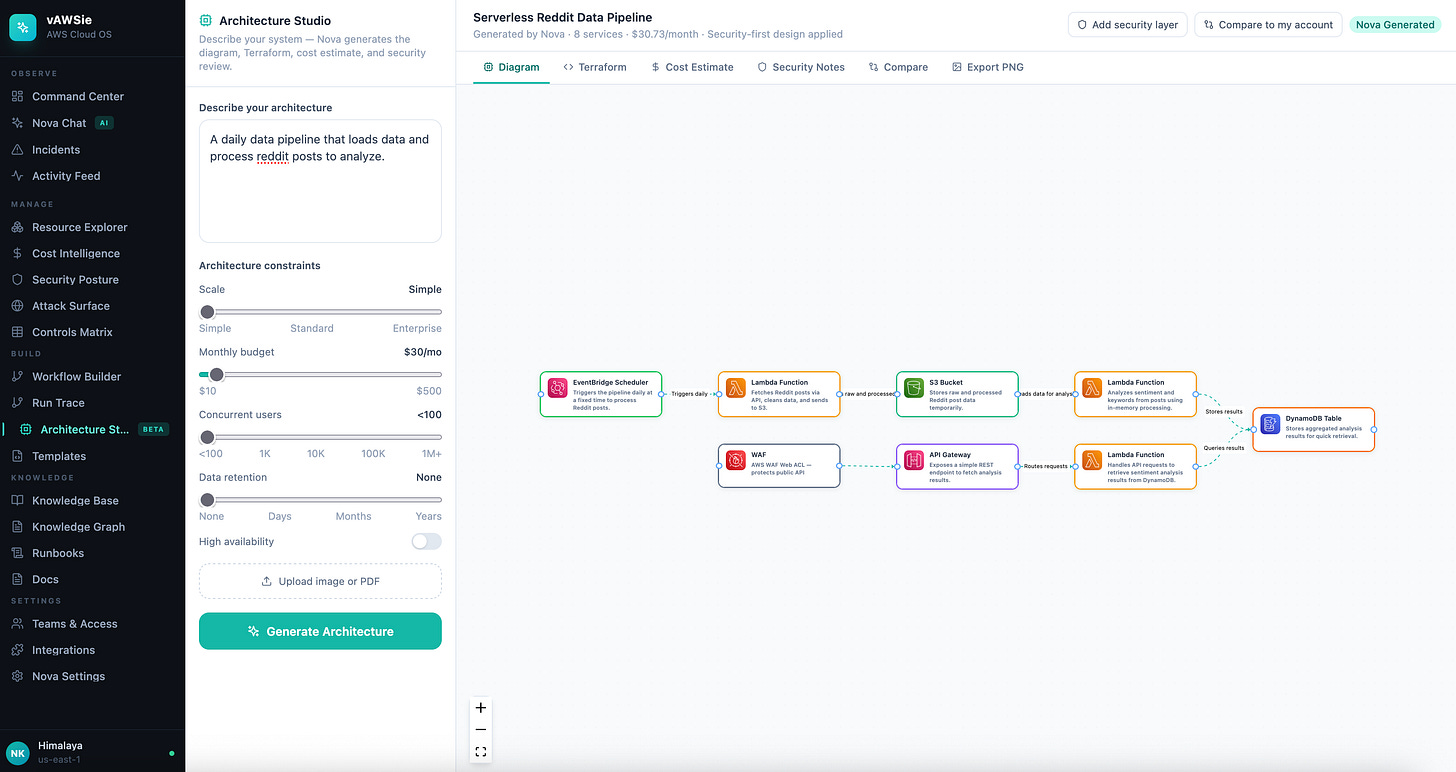This screenshot has width=1456, height=772.
Task: Click Add security layer button
Action: click(x=1127, y=25)
